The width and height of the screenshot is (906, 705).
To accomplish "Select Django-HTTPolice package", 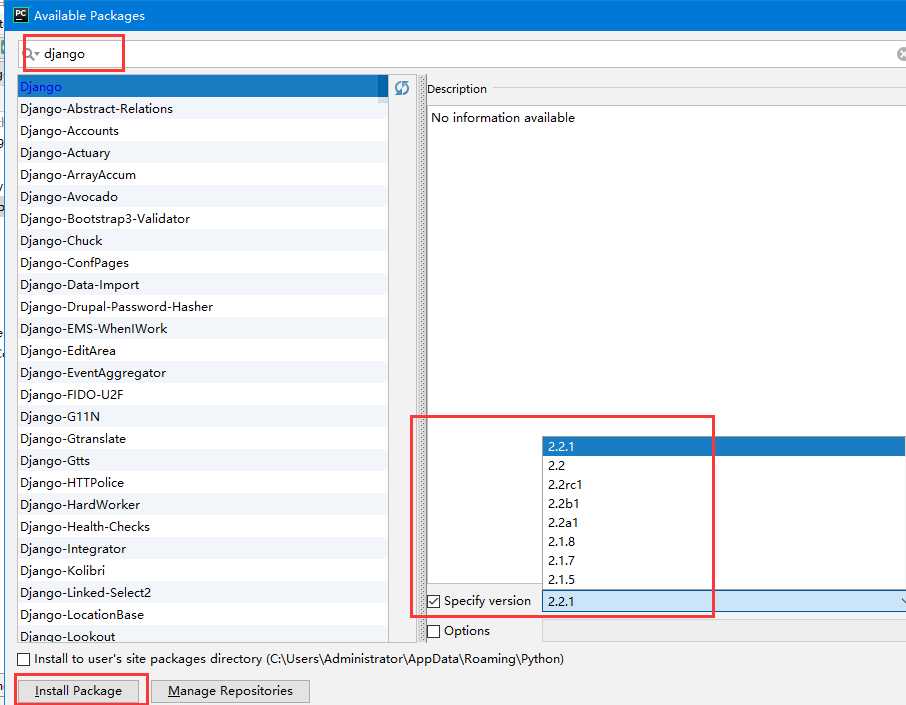I will coord(202,483).
